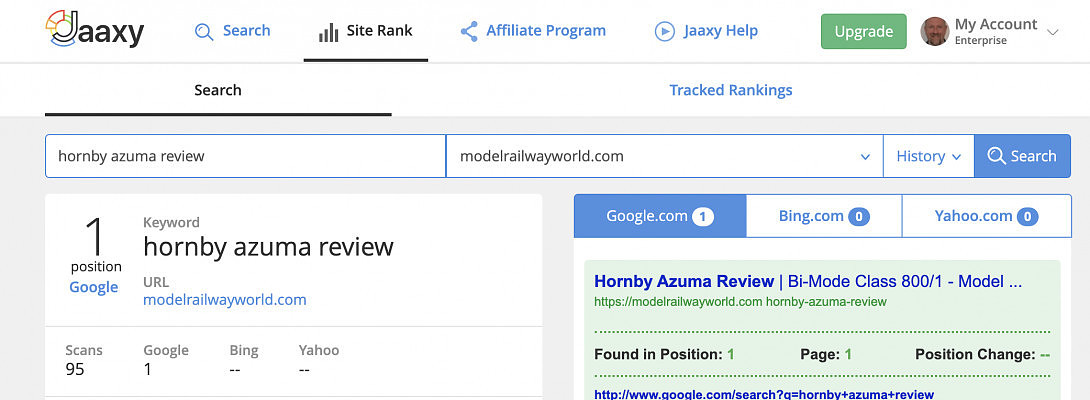The height and width of the screenshot is (400, 1090).
Task: Click the Search magnifier icon in navigation
Action: click(204, 32)
